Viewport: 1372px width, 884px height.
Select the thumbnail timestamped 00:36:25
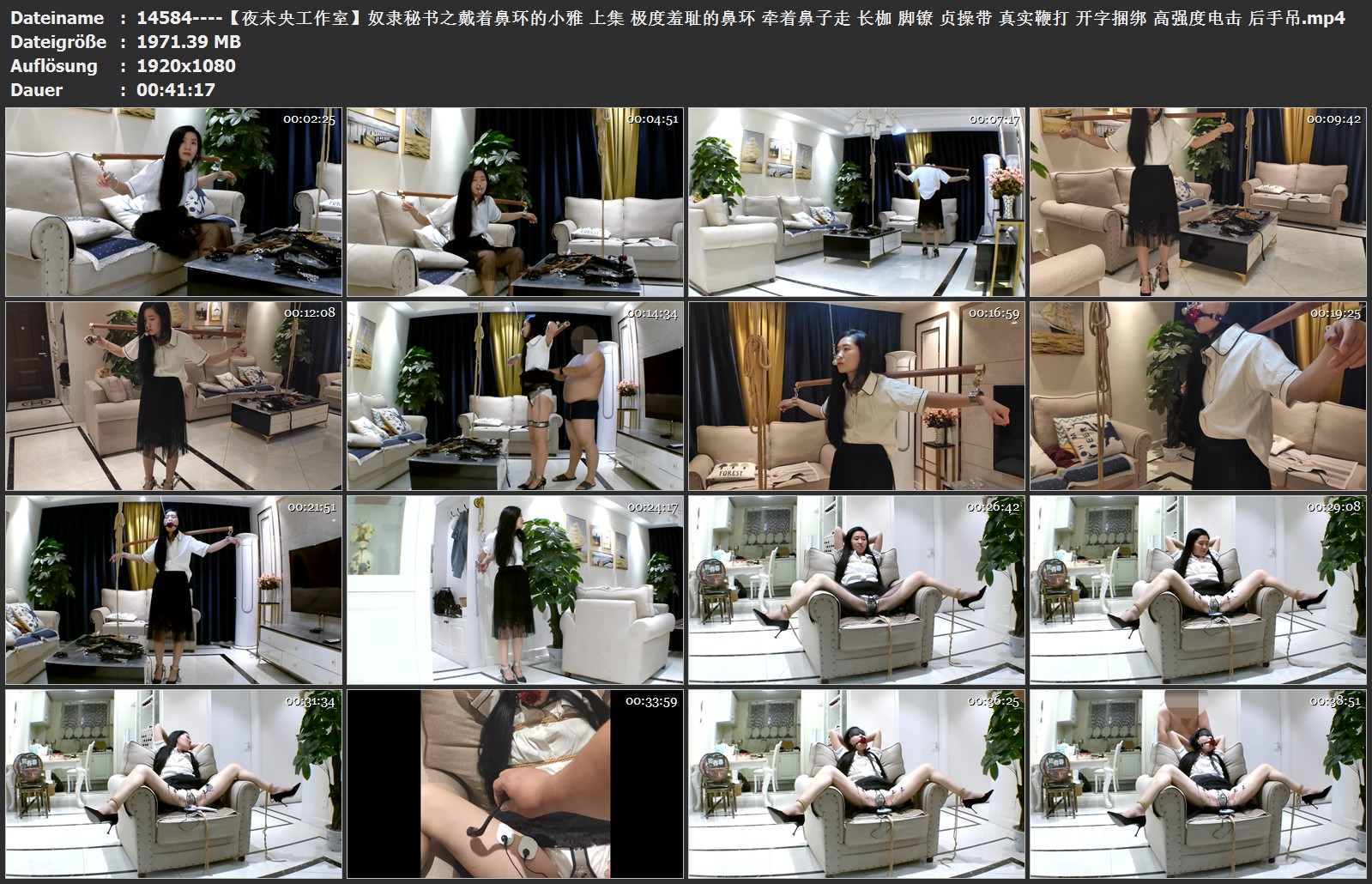pos(856,784)
